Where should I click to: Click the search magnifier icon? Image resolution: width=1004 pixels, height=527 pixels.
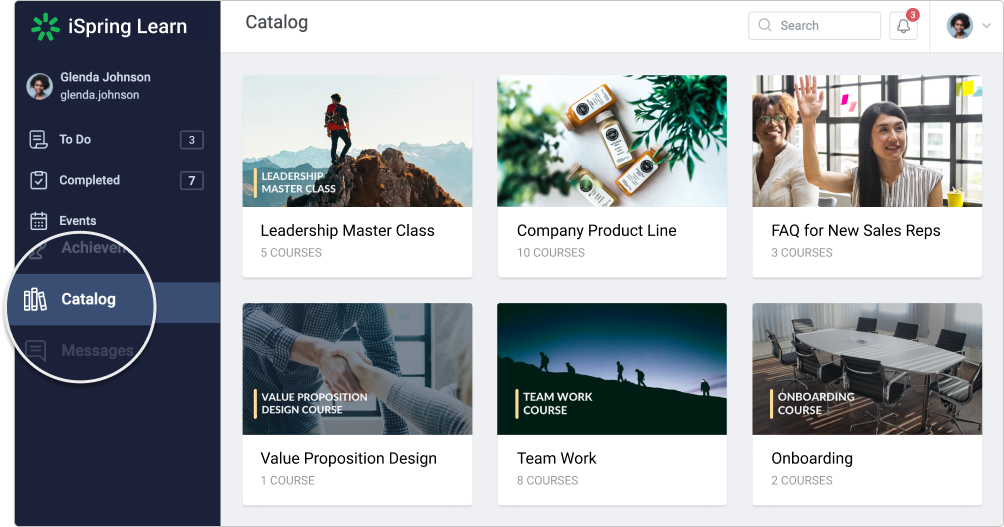coord(765,26)
